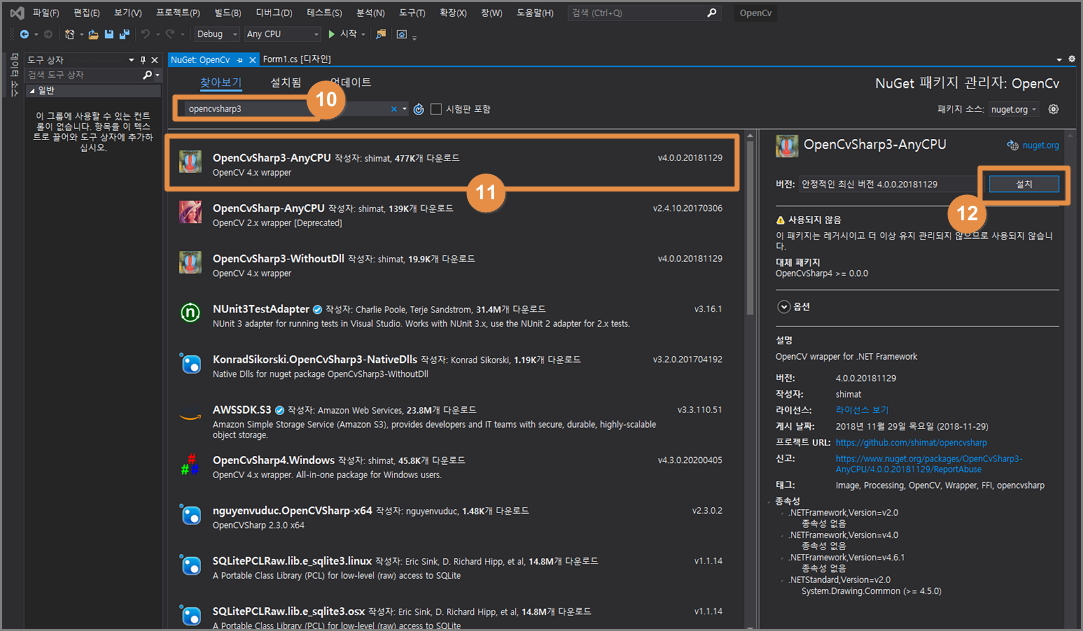This screenshot has width=1083, height=631.
Task: Open the 라이선스 보기 link
Action: pyautogui.click(x=862, y=409)
